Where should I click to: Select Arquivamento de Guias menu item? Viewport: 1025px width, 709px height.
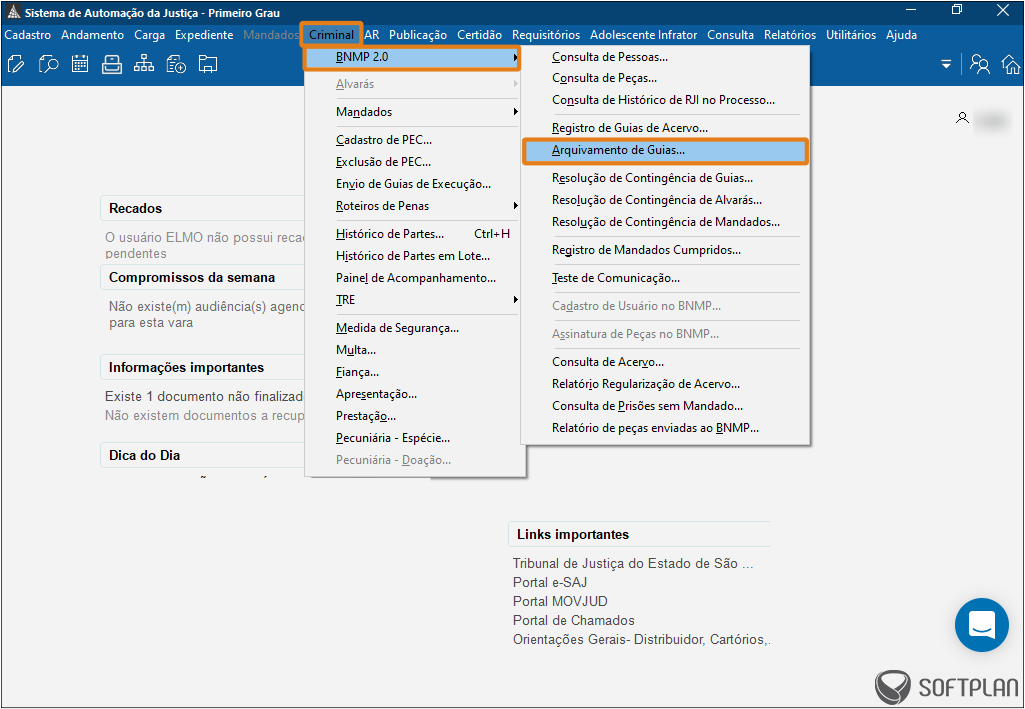(x=665, y=150)
